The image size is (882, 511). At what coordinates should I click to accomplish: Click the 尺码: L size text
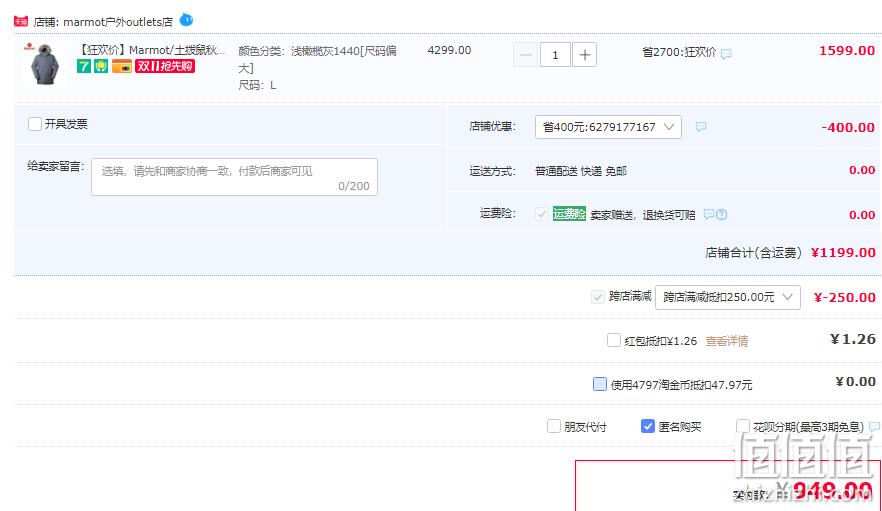(257, 86)
